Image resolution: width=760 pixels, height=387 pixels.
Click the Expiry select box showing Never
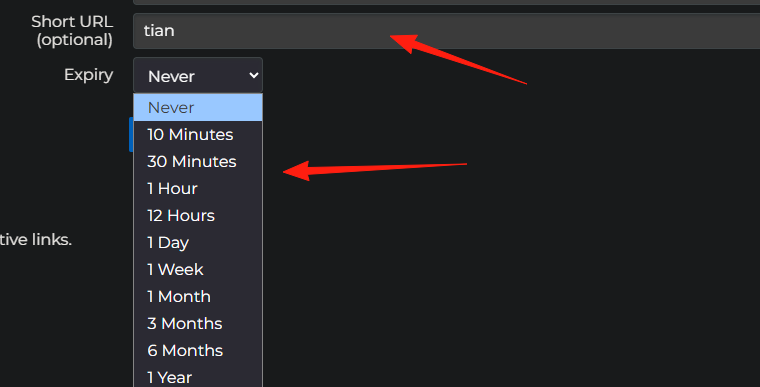(198, 75)
